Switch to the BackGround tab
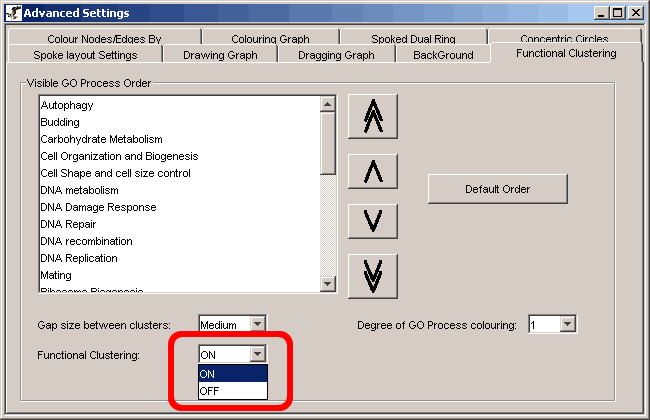The image size is (650, 420). 443,55
